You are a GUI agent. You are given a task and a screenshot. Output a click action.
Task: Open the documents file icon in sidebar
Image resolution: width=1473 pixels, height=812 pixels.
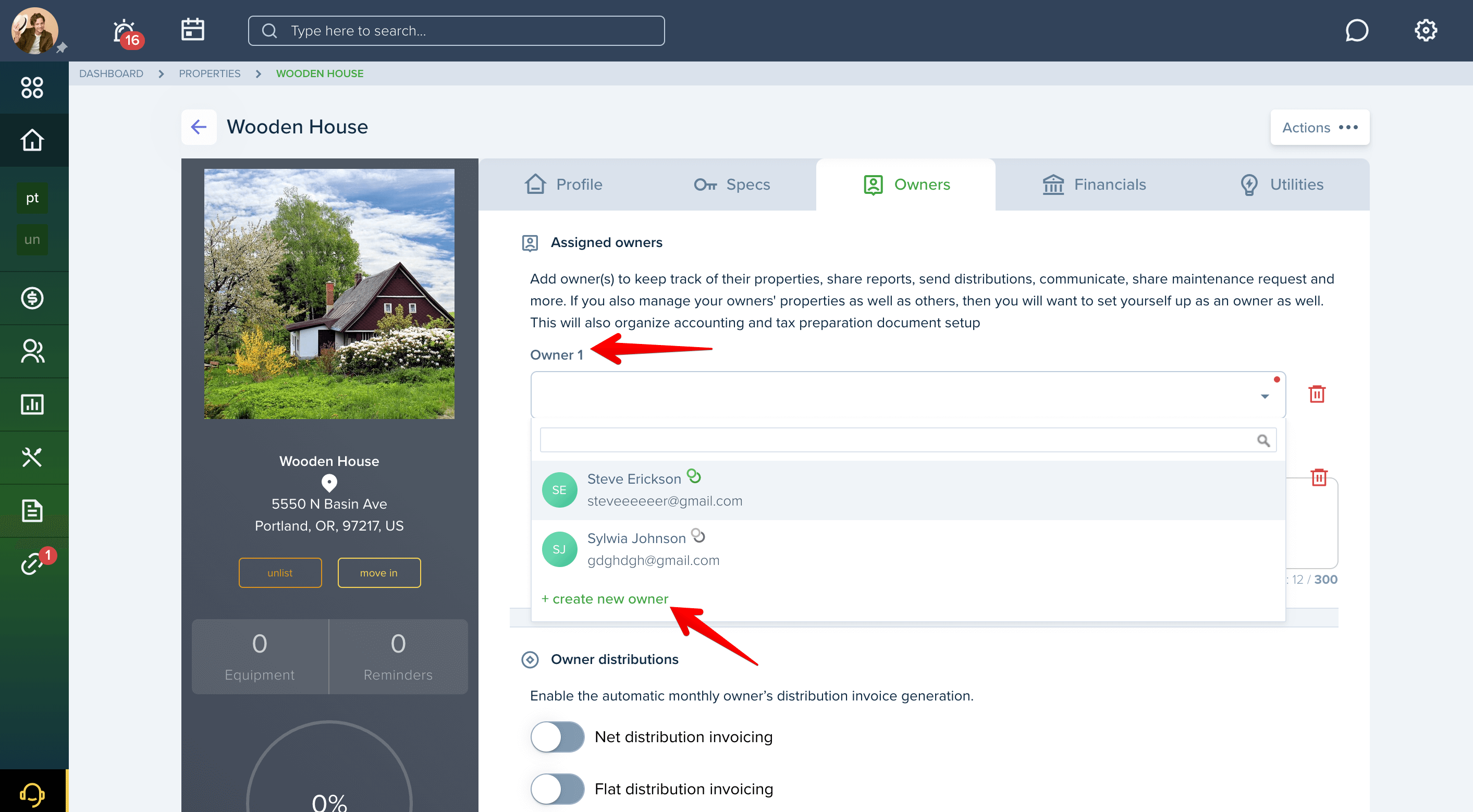click(32, 511)
